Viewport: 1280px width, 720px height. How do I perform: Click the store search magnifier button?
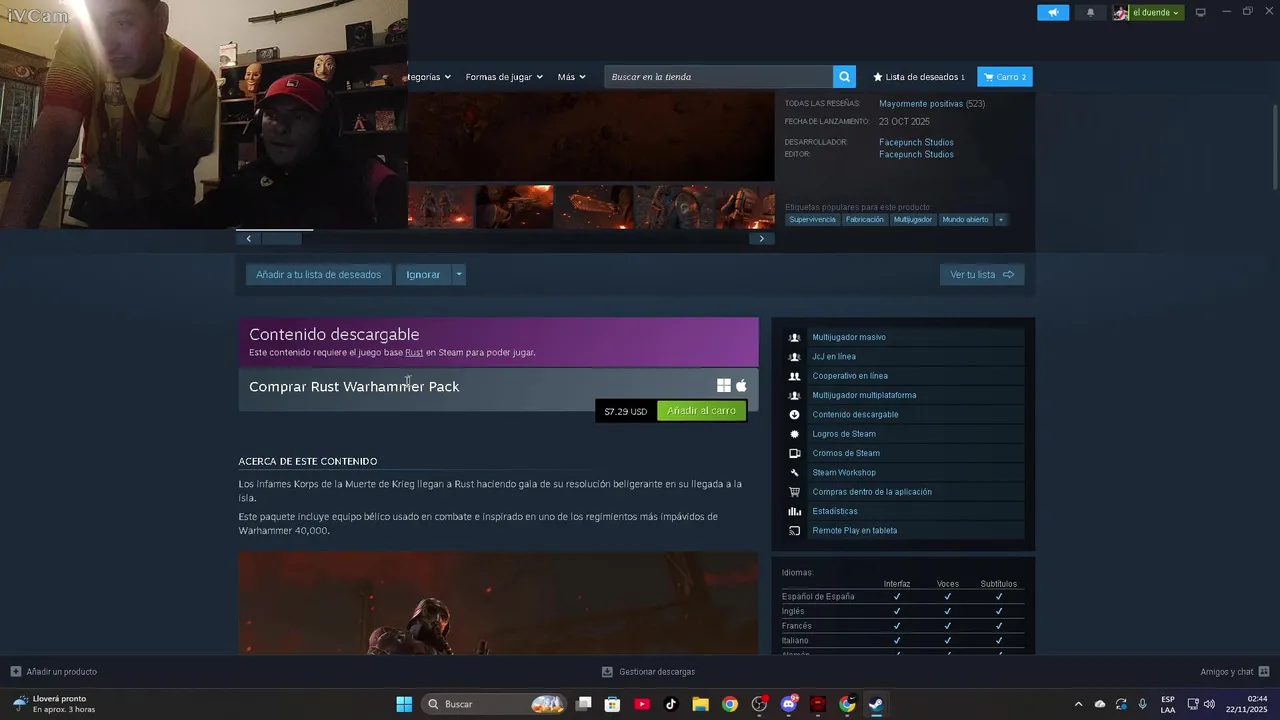[845, 77]
